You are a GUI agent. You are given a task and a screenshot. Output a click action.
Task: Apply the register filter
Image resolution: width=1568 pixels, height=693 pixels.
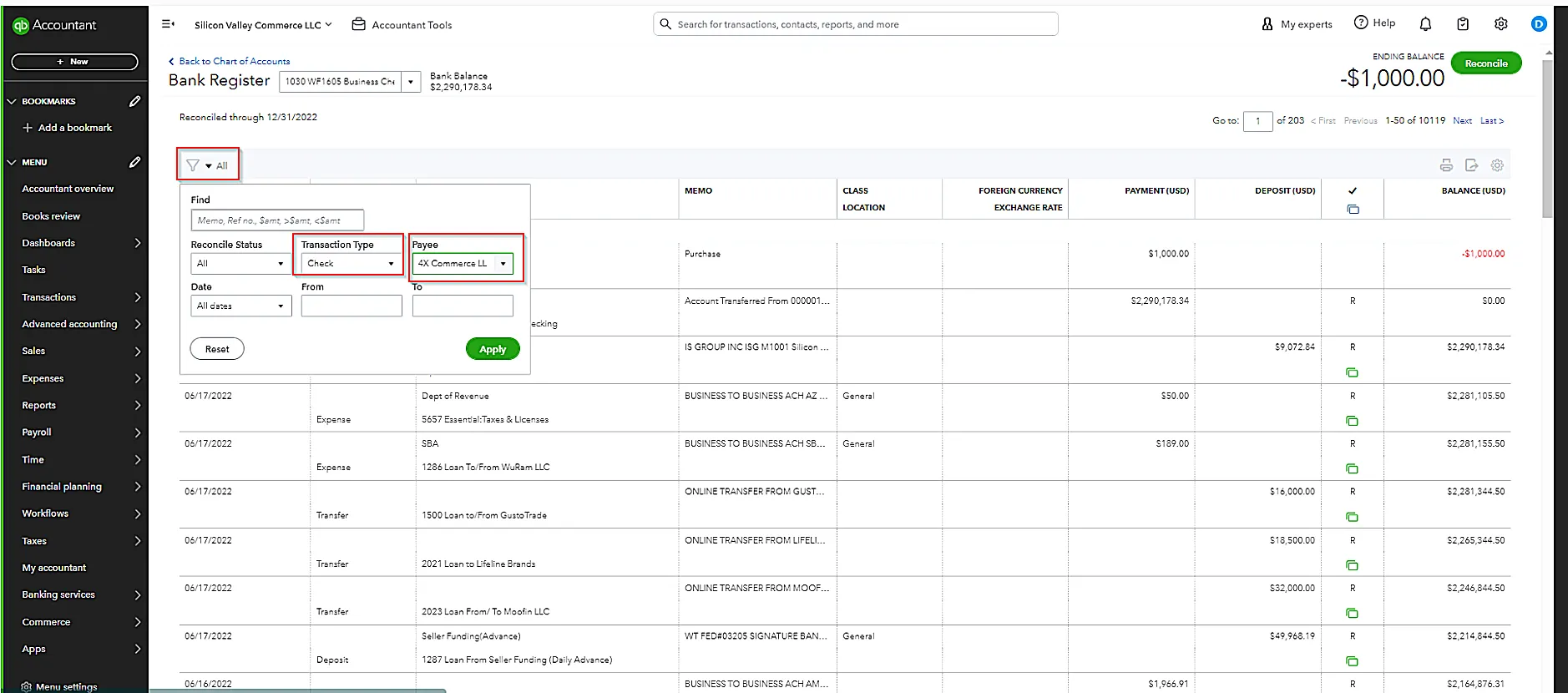(493, 349)
